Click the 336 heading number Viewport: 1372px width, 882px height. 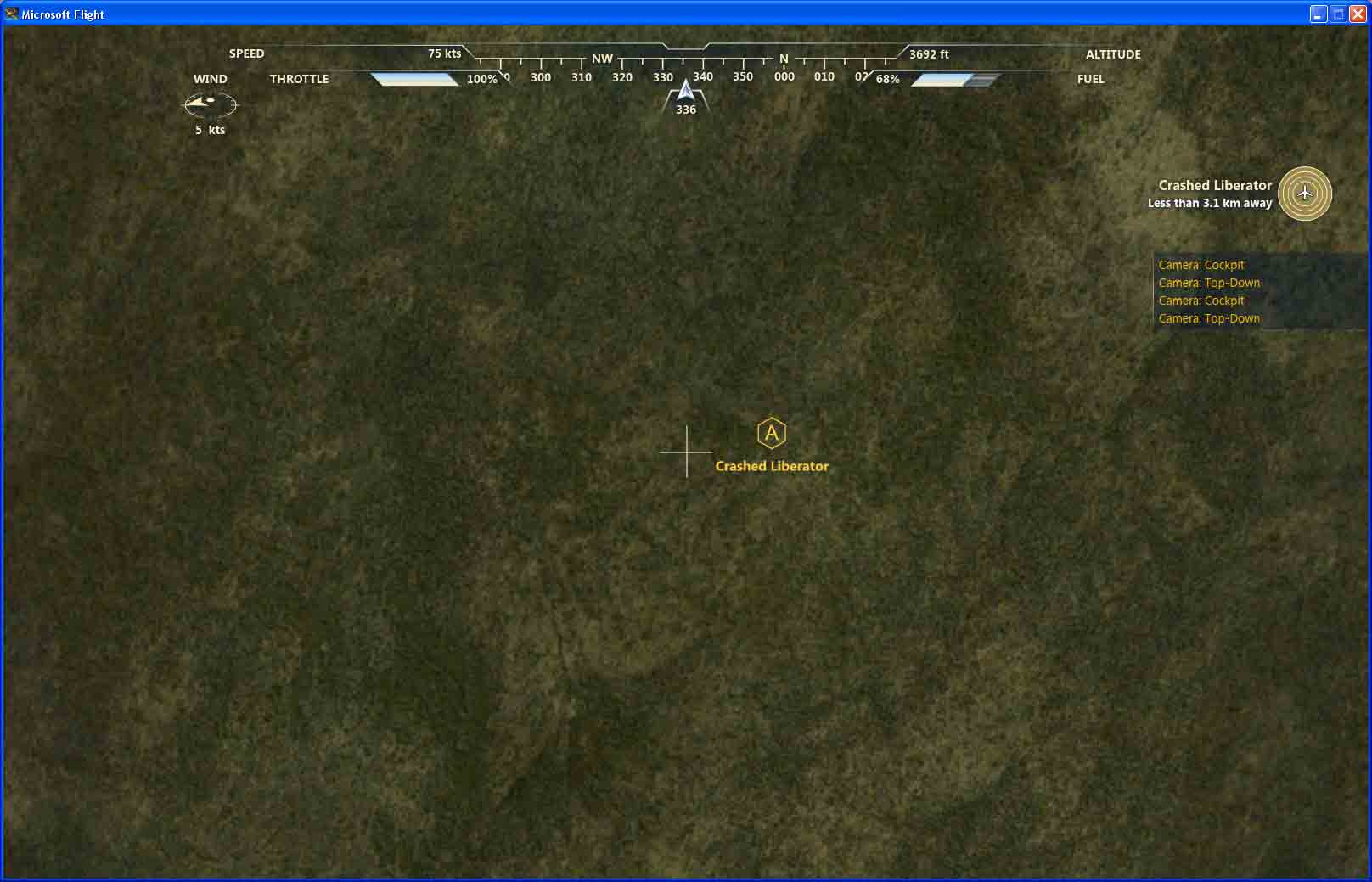686,110
